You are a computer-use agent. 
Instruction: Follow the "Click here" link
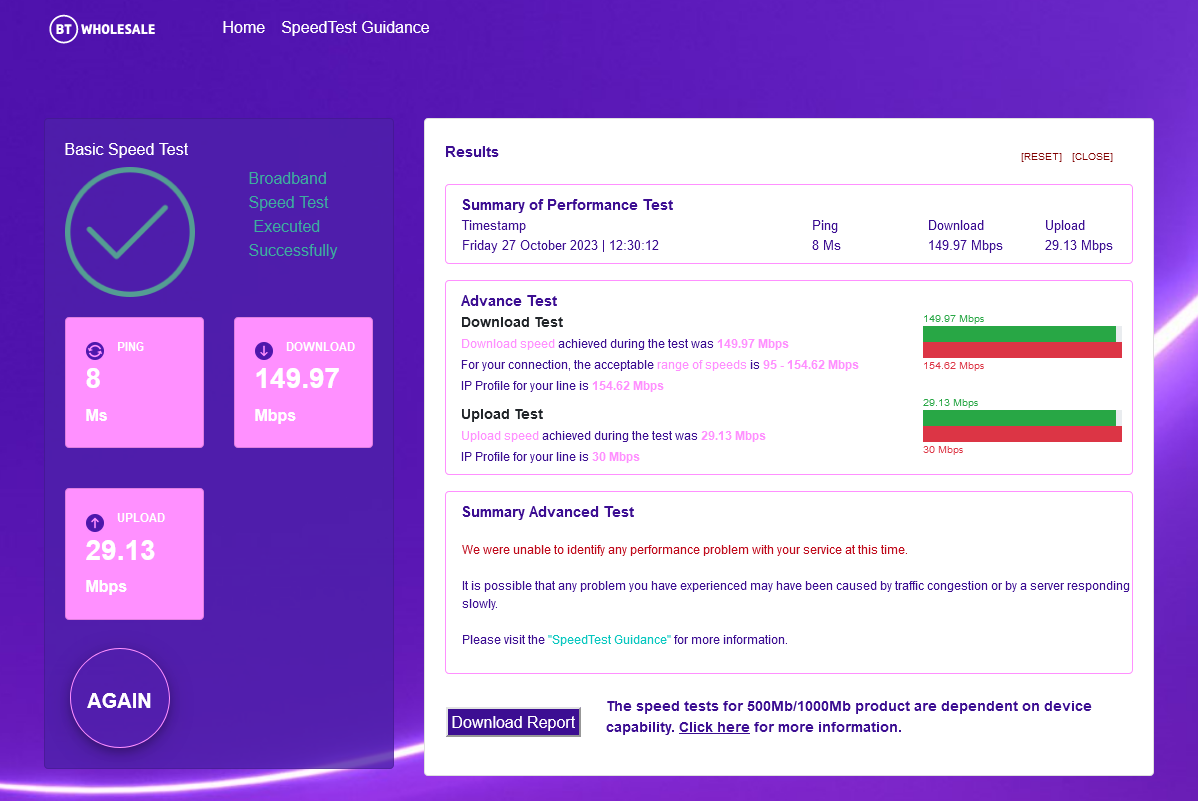714,727
